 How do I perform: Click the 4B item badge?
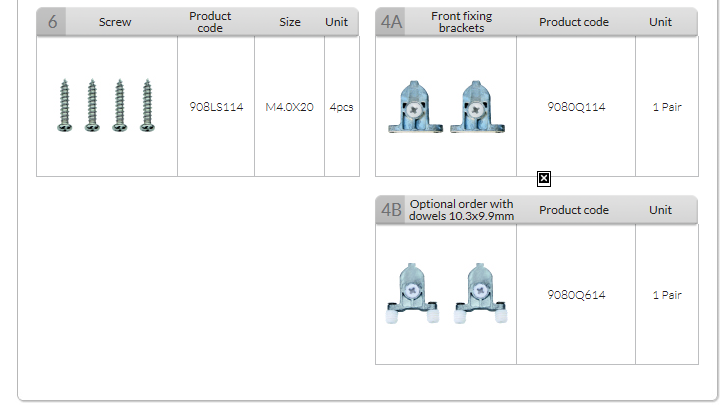pyautogui.click(x=391, y=210)
